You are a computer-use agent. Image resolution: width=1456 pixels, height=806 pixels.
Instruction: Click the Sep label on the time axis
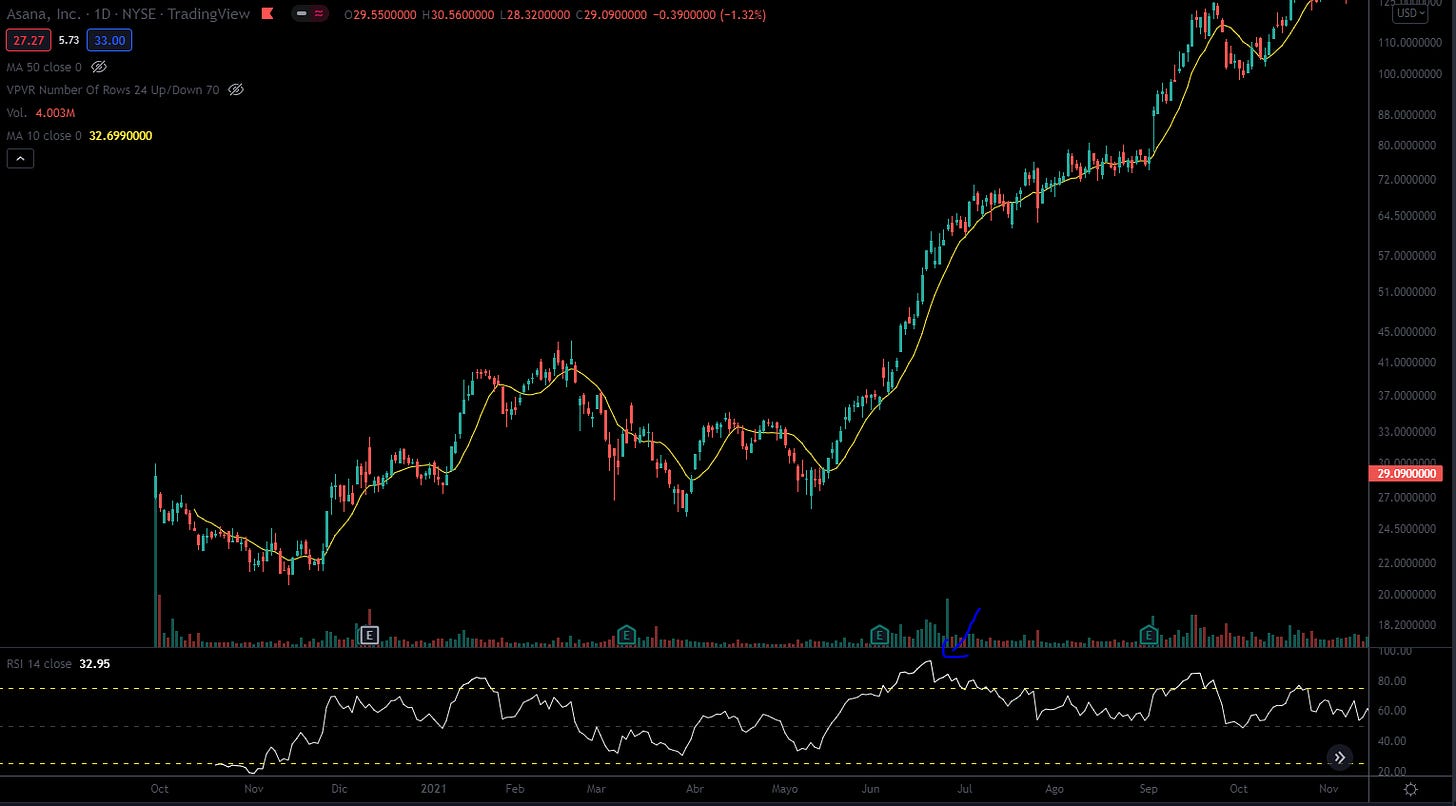point(1148,789)
